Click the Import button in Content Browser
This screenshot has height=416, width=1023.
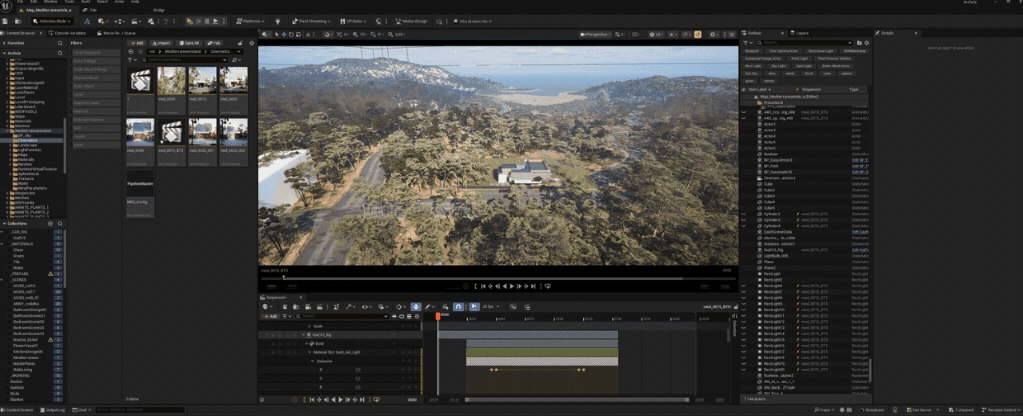click(163, 43)
